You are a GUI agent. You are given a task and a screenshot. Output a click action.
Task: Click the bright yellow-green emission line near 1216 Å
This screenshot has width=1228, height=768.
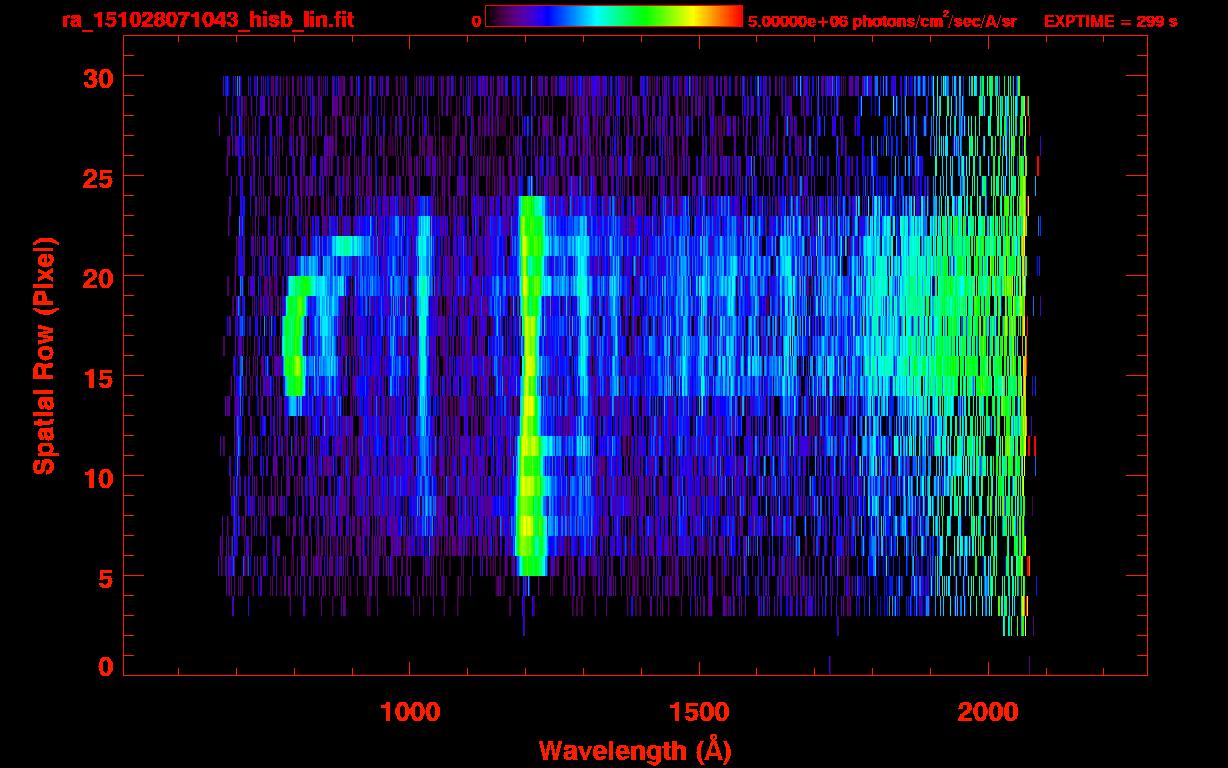coord(531,385)
